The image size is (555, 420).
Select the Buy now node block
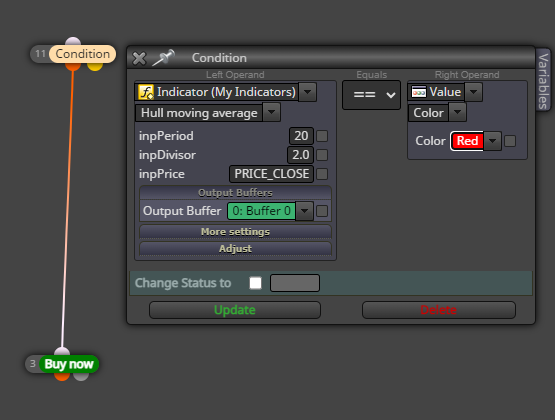69,364
